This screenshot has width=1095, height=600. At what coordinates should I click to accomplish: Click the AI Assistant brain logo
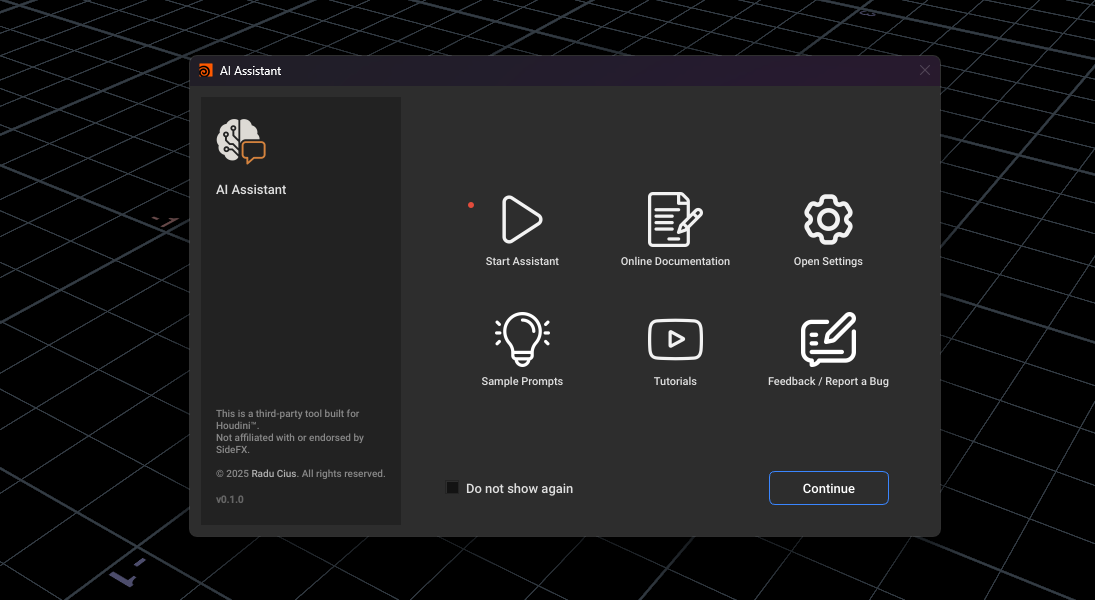241,141
